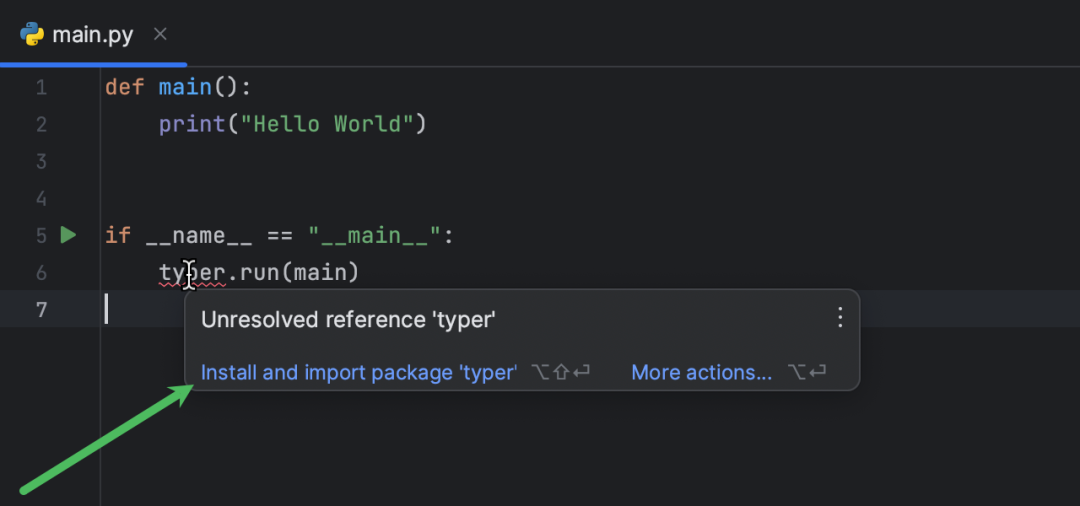Click line number 2 in the gutter
The width and height of the screenshot is (1080, 506).
coord(41,125)
